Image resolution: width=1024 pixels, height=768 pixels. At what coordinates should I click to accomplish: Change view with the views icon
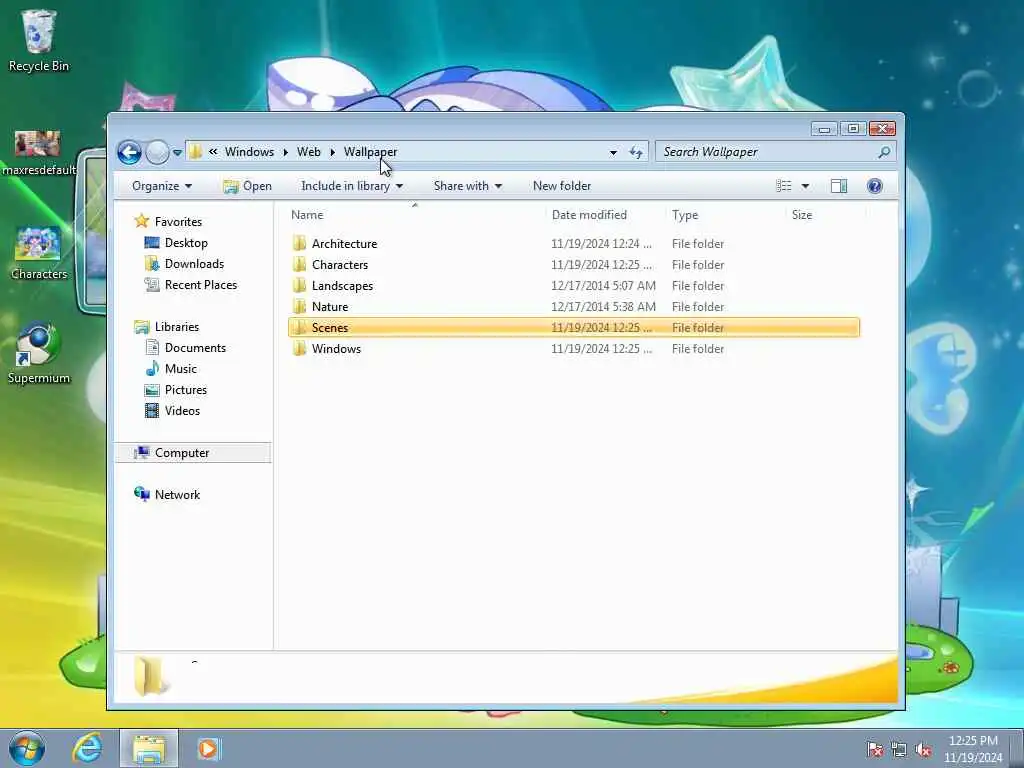pos(784,186)
